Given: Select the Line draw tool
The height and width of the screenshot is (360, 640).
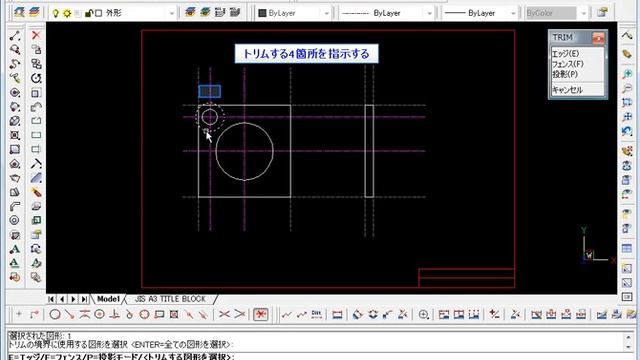Looking at the screenshot, I should click(x=15, y=36).
